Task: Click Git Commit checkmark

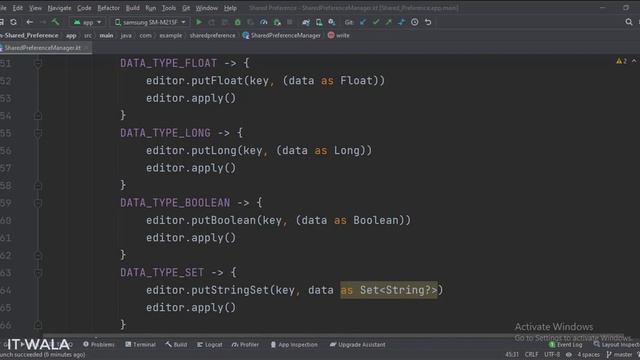Action: coord(376,22)
